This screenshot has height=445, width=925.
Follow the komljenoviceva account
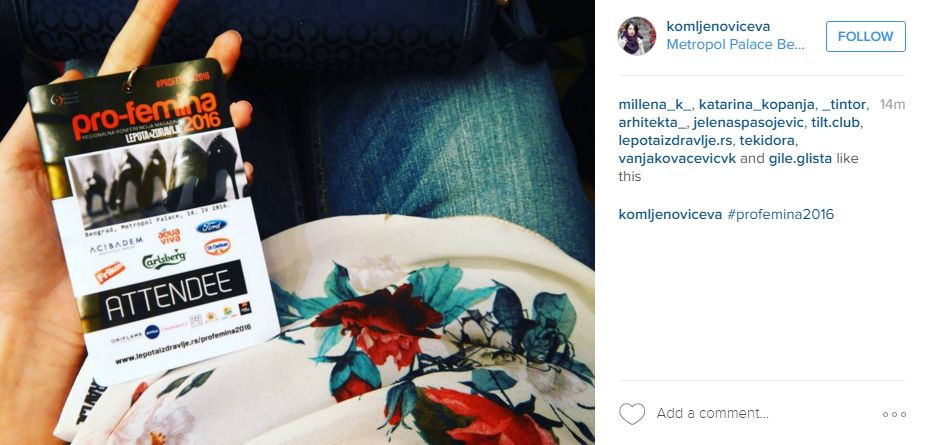(865, 37)
